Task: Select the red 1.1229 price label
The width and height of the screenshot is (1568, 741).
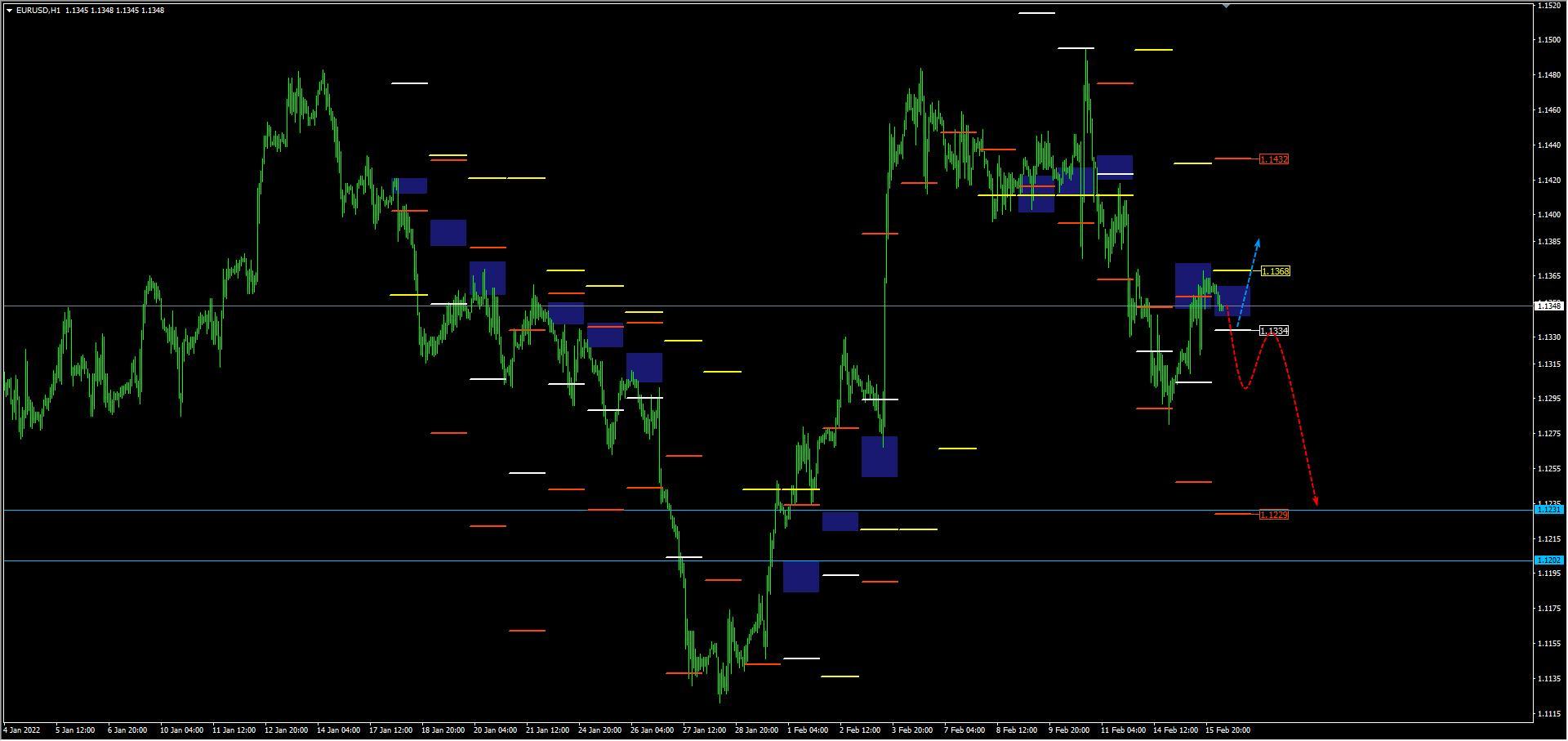Action: pyautogui.click(x=1273, y=515)
